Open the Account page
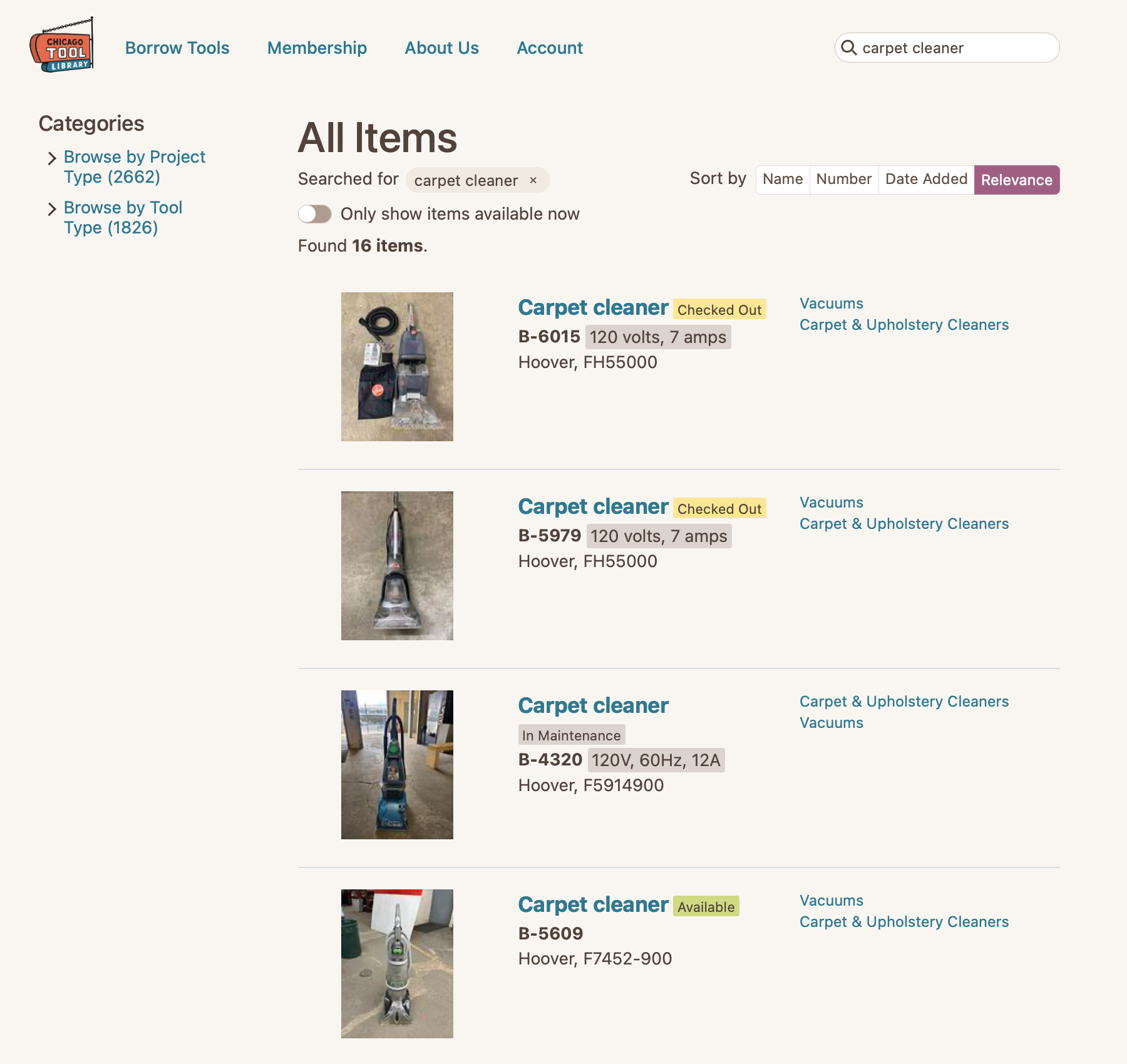The width and height of the screenshot is (1127, 1064). [550, 48]
